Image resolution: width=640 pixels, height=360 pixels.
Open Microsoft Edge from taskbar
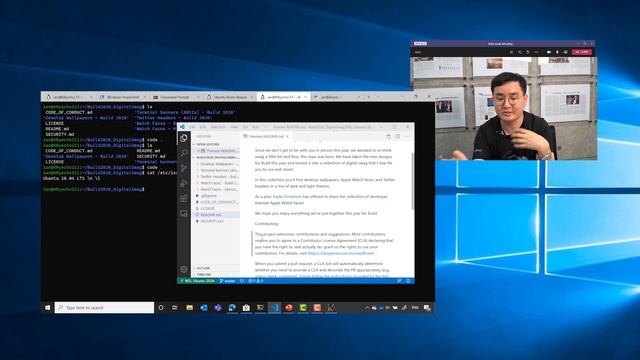click(x=232, y=308)
